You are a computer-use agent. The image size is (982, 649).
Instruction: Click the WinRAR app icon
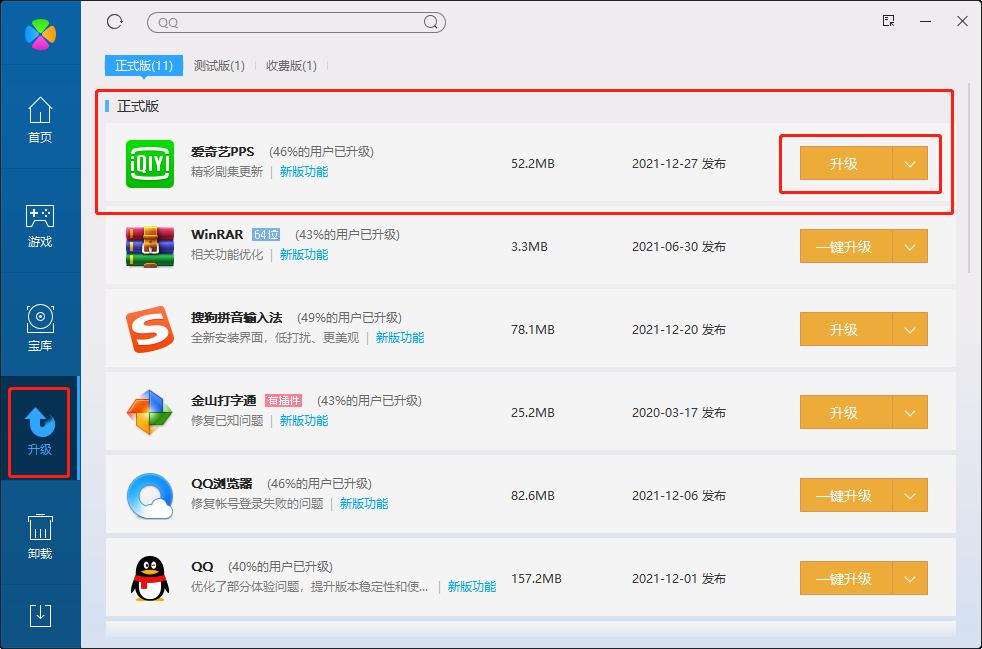[x=150, y=246]
